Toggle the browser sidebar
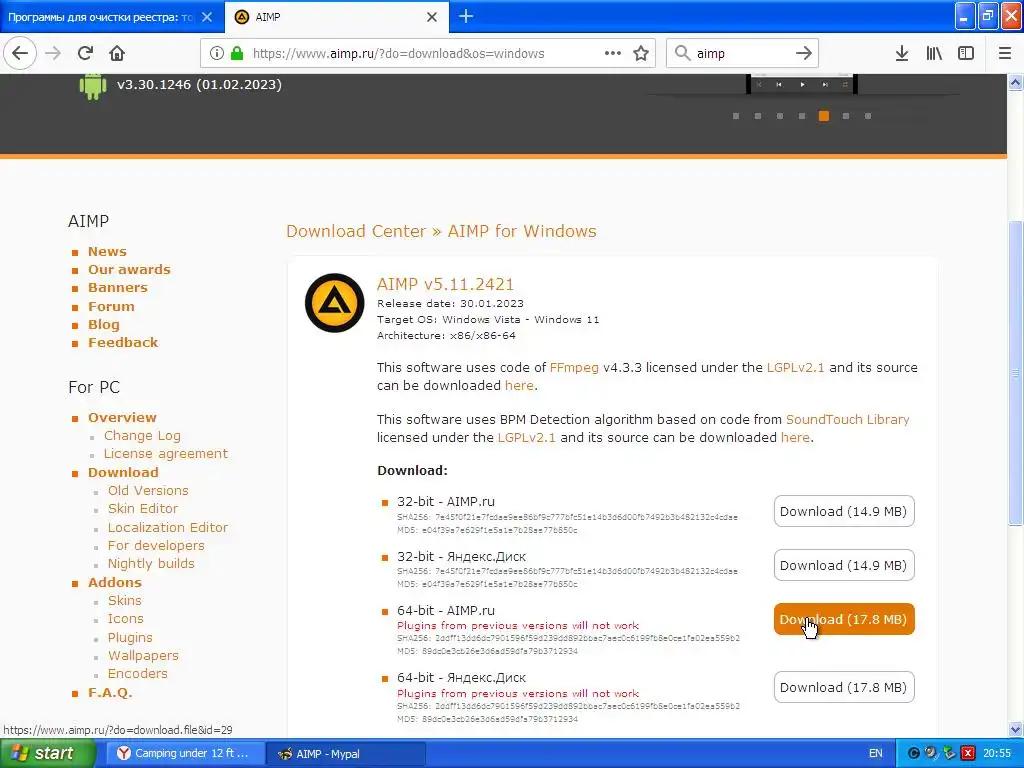Image resolution: width=1024 pixels, height=768 pixels. coord(966,54)
